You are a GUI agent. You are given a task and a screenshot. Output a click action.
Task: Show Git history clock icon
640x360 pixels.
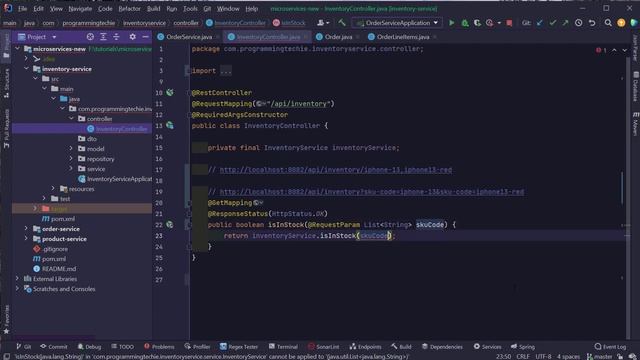578,23
